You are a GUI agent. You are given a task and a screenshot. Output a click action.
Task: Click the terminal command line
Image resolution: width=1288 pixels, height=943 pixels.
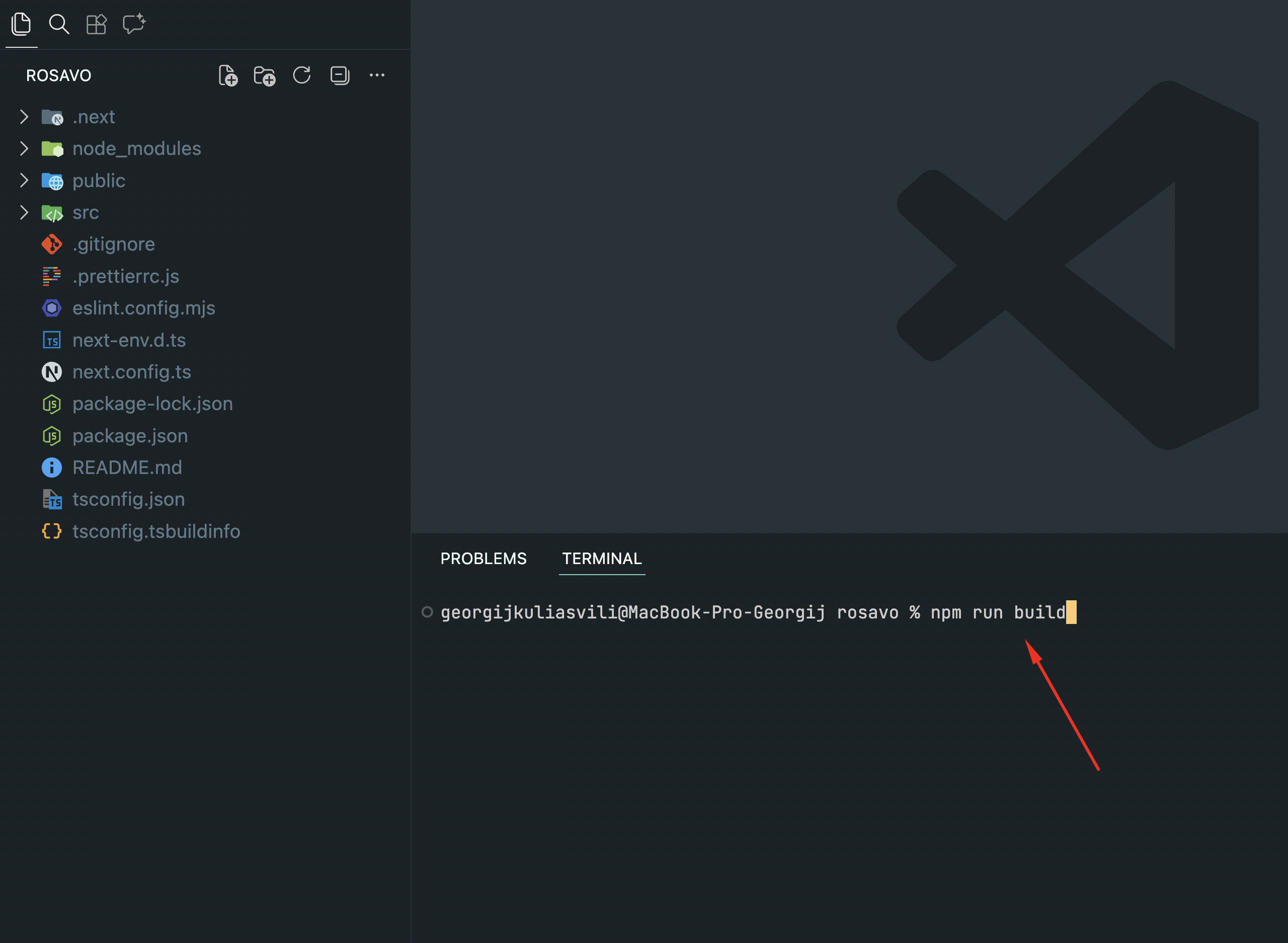753,612
